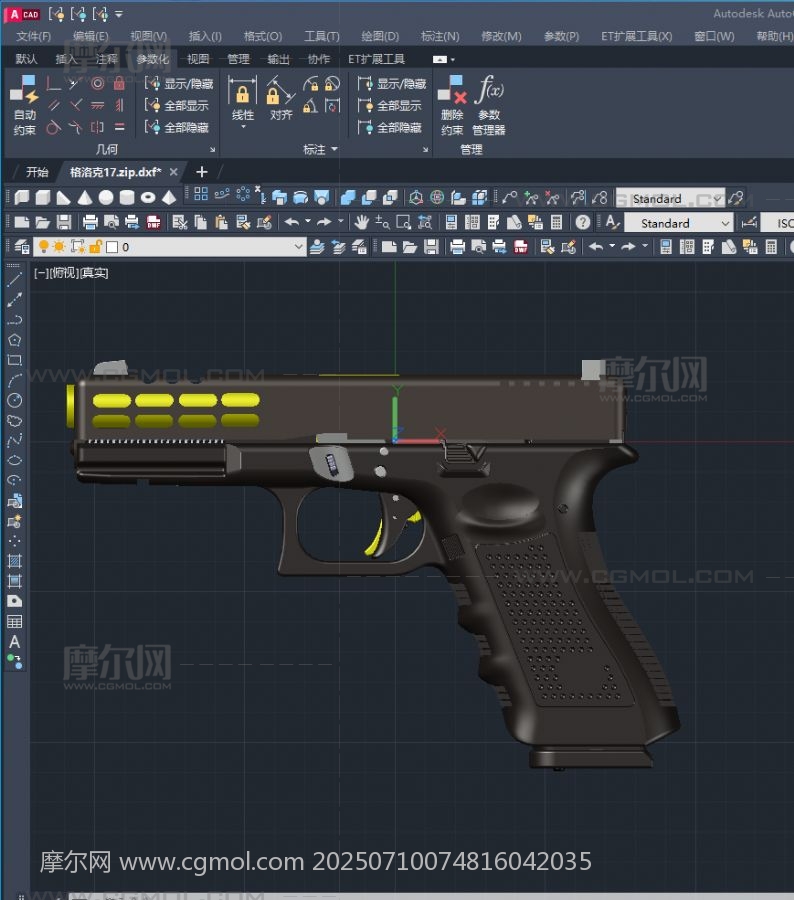
Task: Open the 文件(F) menu
Action: (x=33, y=36)
